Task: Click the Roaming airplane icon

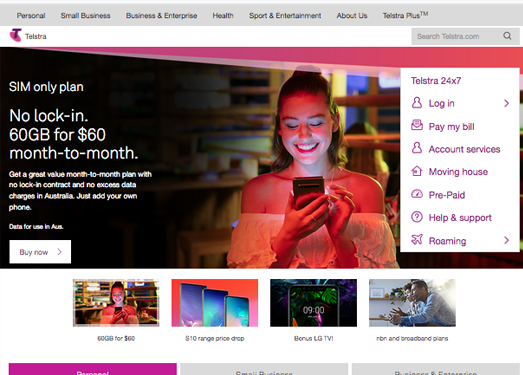Action: 417,240
